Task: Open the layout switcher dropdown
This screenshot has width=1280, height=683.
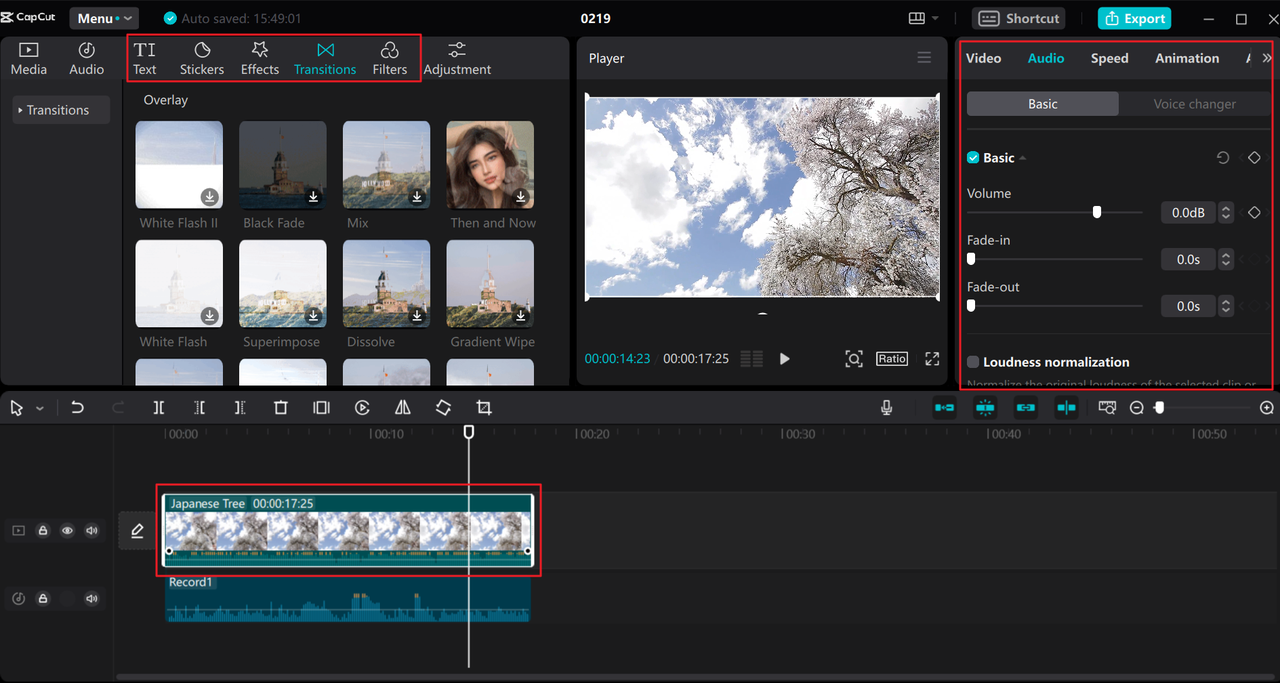Action: click(x=924, y=18)
